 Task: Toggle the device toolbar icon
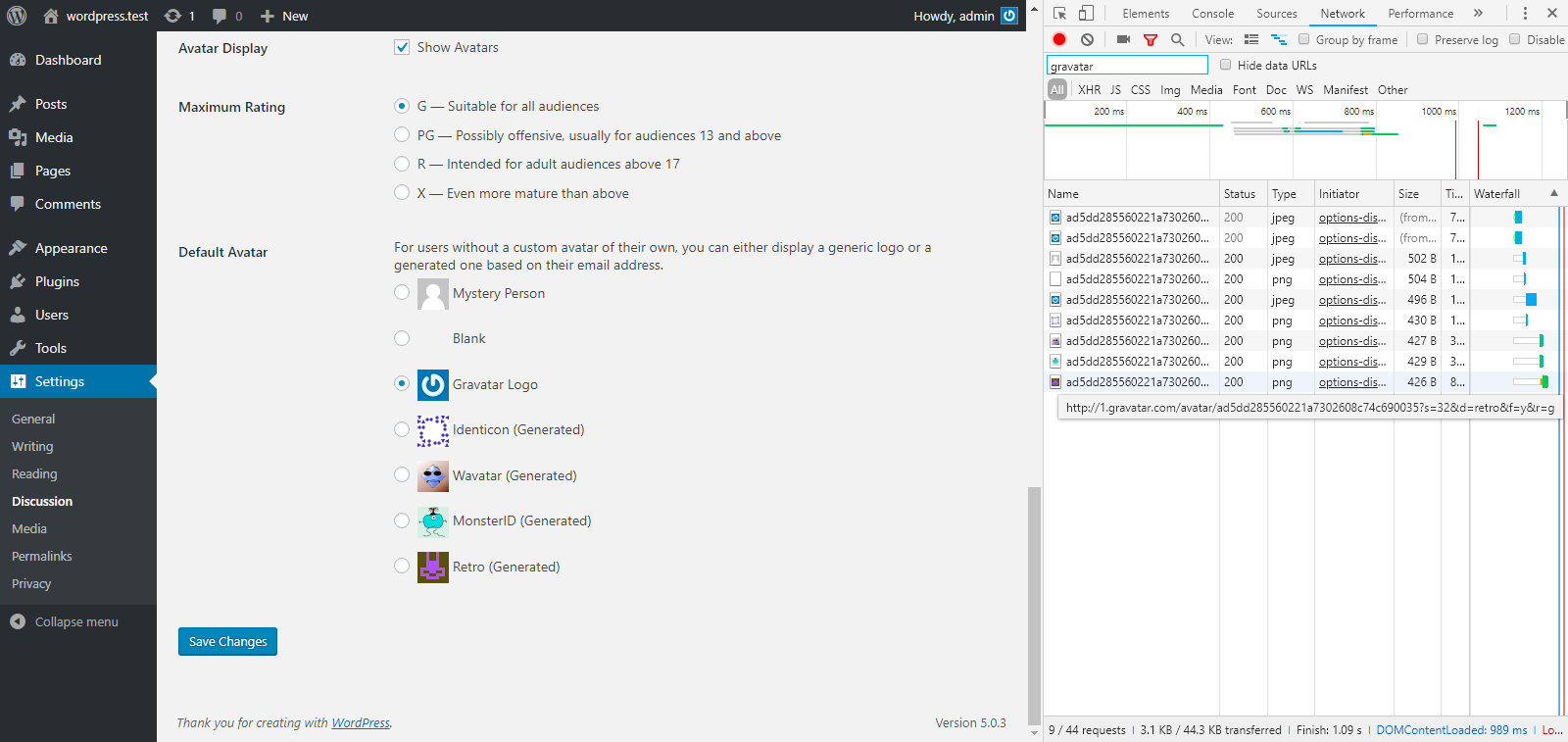1086,14
